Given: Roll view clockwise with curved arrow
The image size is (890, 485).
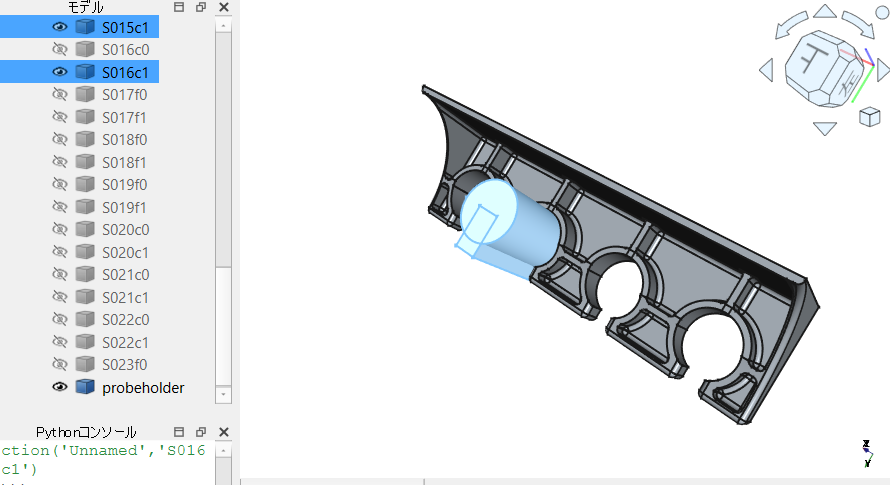Looking at the screenshot, I should coord(858,26).
